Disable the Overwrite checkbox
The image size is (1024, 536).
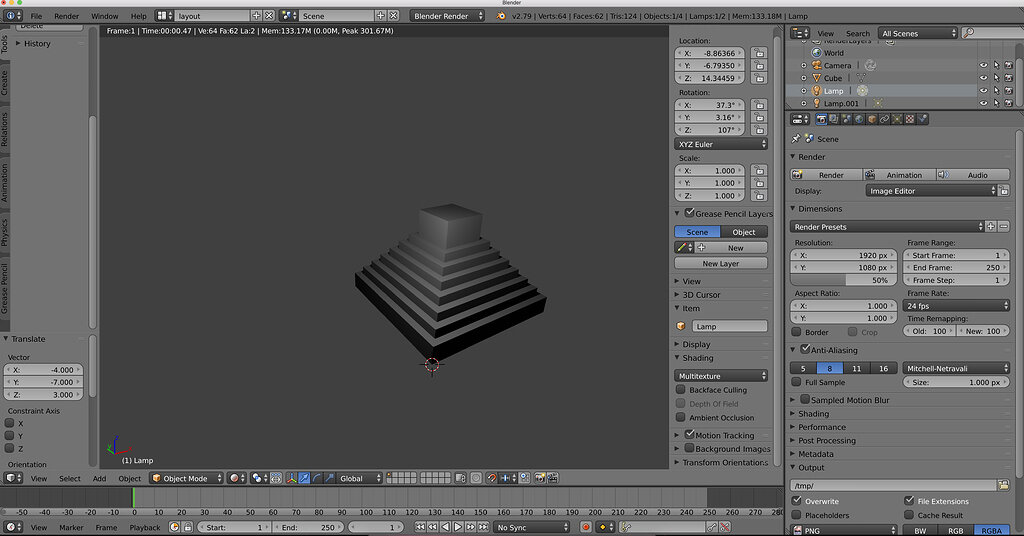point(797,501)
